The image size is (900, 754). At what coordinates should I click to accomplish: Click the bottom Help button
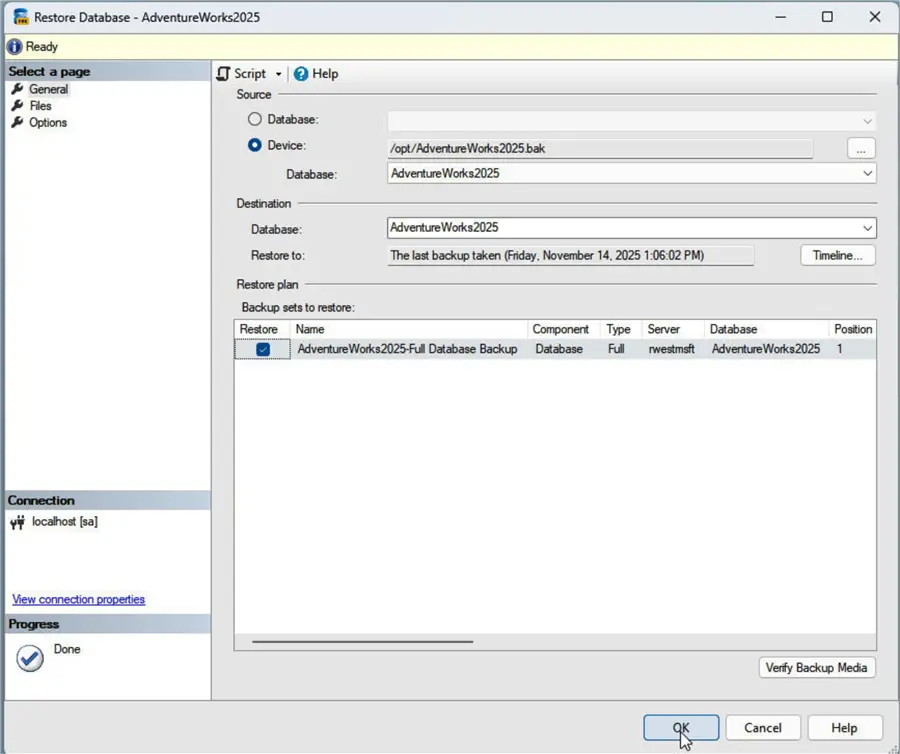click(844, 728)
